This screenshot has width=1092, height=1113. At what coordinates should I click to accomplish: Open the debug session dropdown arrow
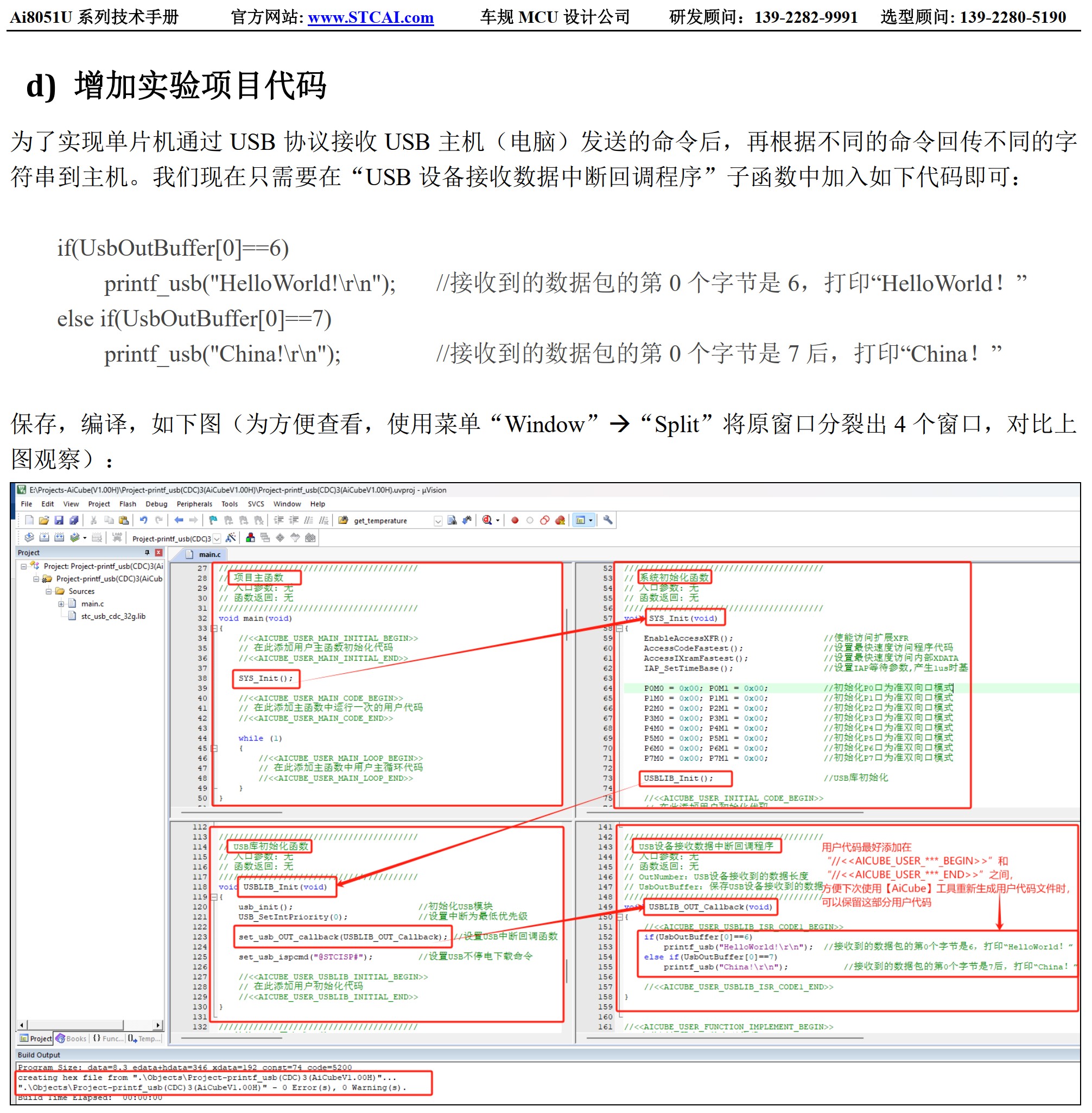[497, 521]
